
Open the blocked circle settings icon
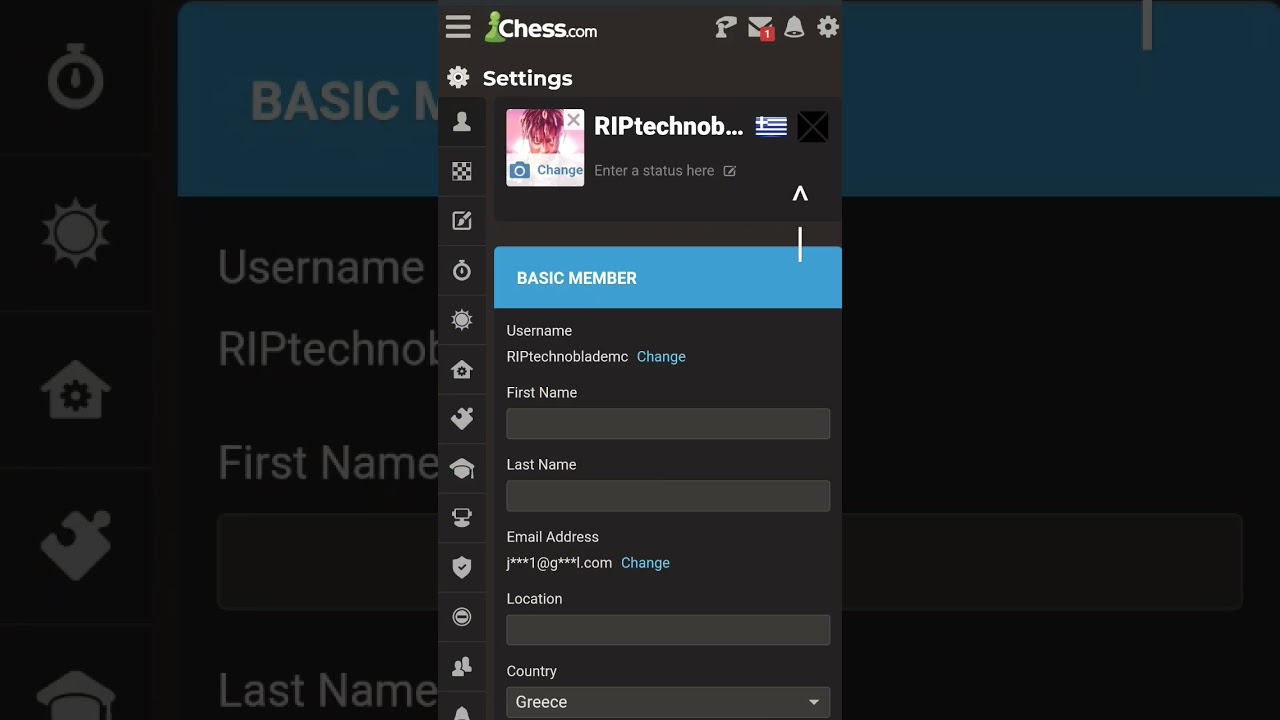tap(462, 617)
